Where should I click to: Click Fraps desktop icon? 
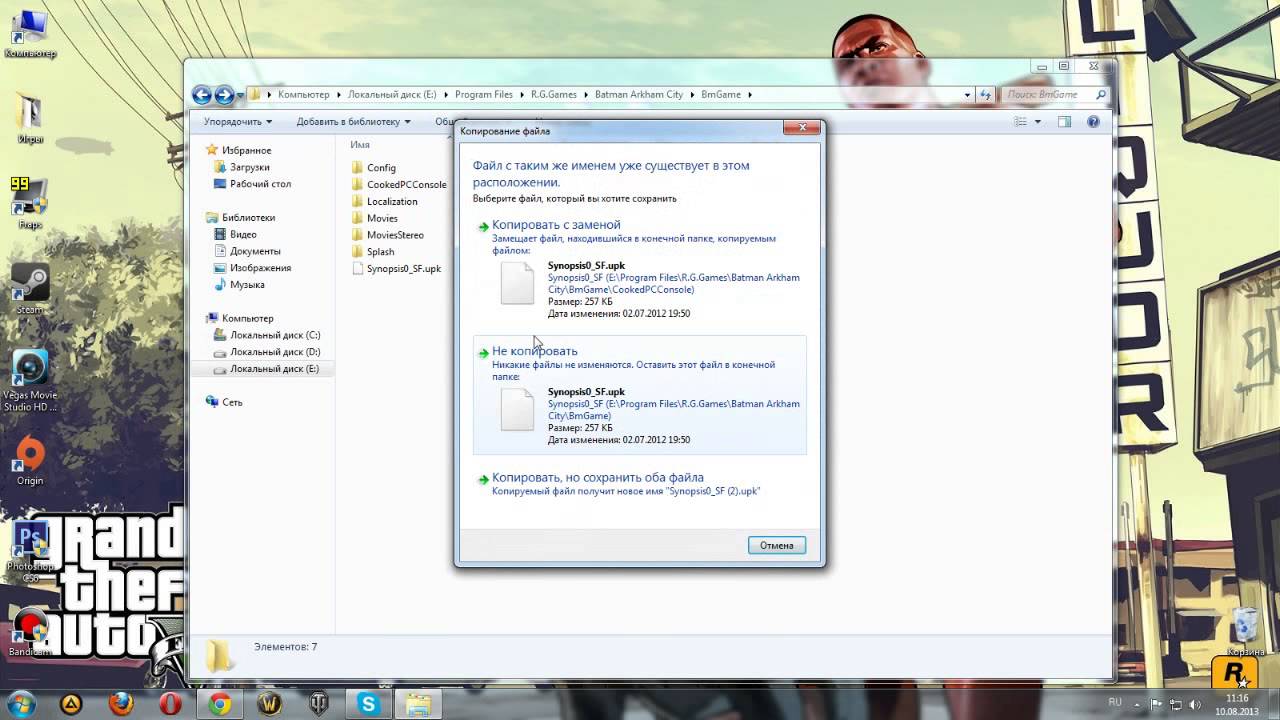coord(30,203)
